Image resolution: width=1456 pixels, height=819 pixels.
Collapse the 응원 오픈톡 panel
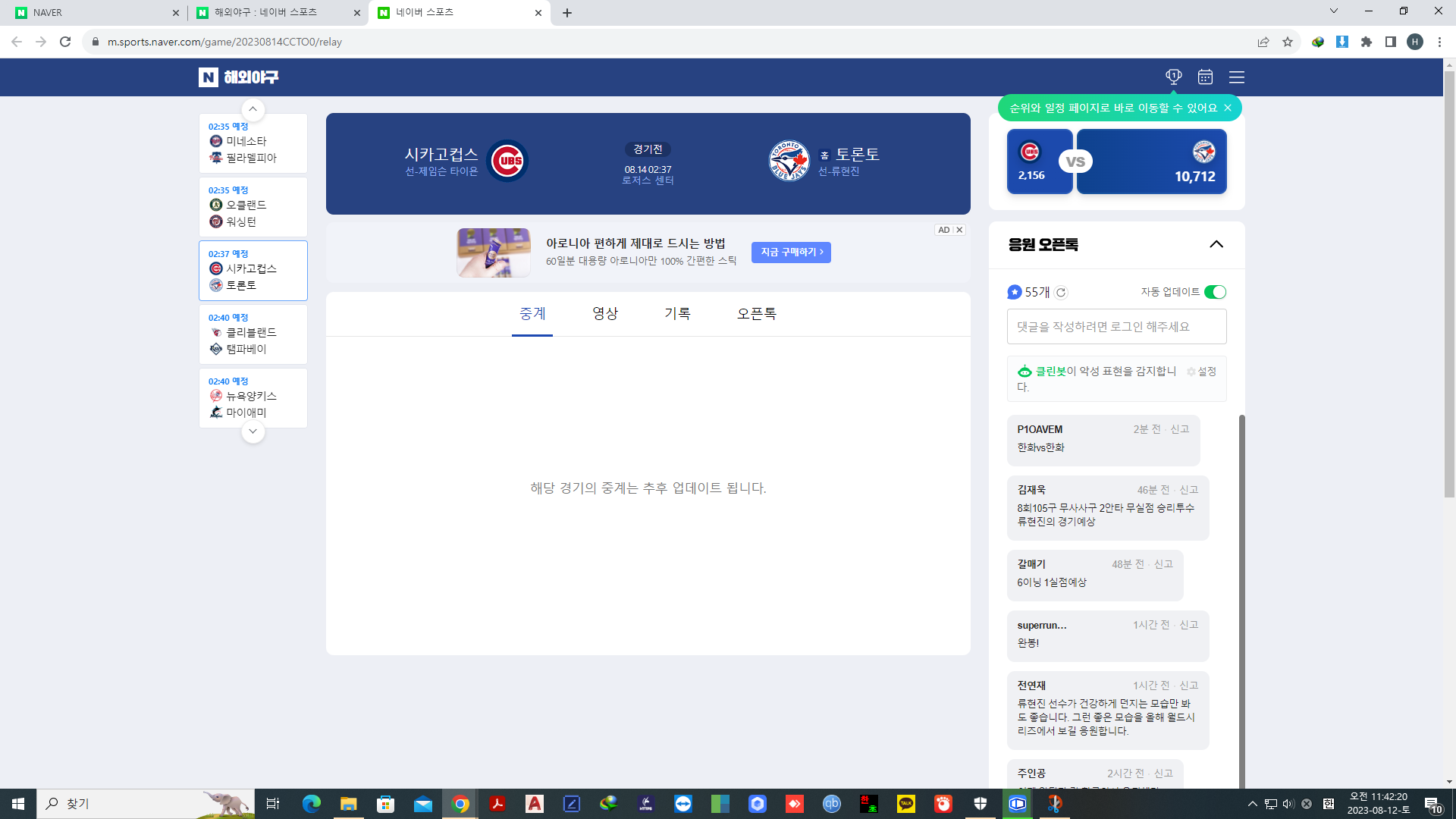(1216, 244)
